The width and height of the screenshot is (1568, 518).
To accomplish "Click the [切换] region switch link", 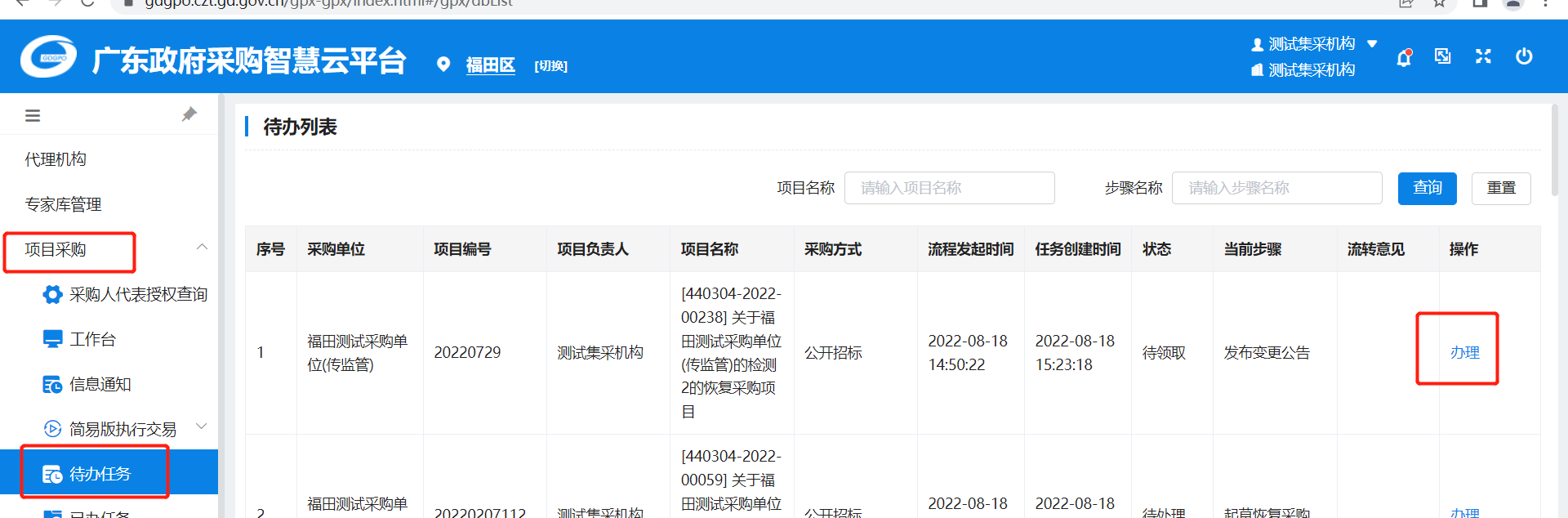I will coord(550,66).
